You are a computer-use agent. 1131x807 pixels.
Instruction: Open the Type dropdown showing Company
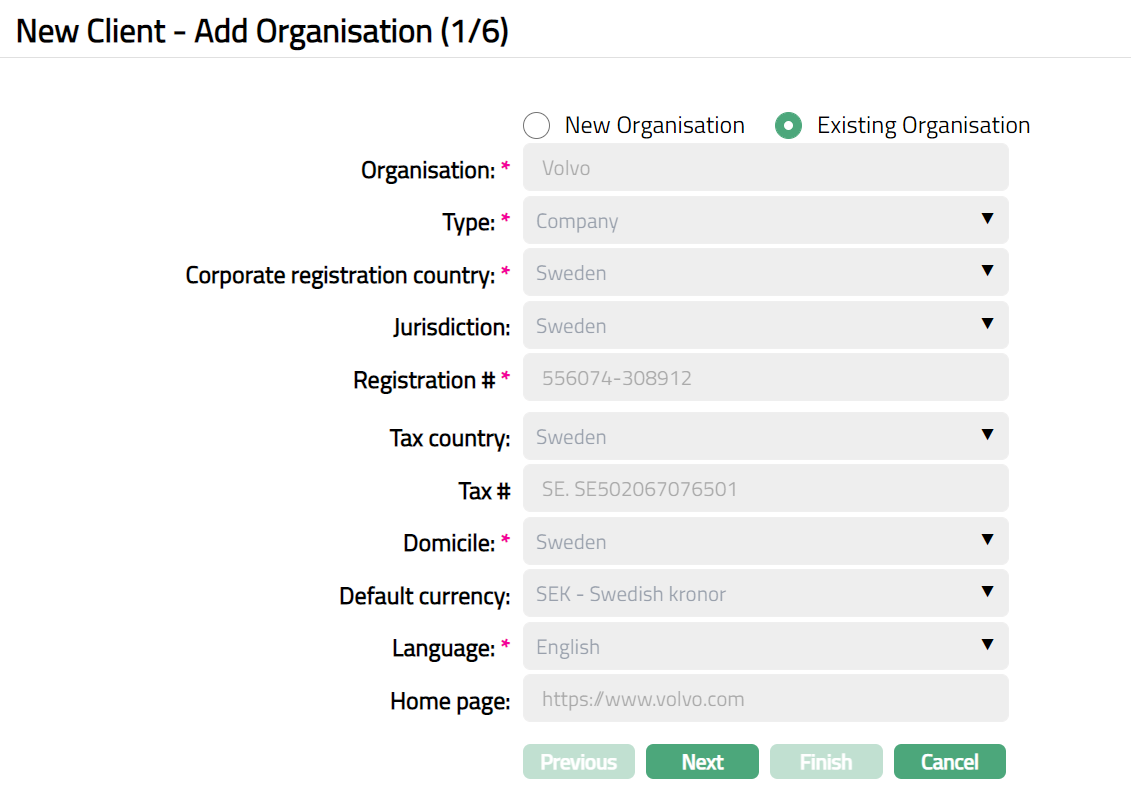coord(765,220)
